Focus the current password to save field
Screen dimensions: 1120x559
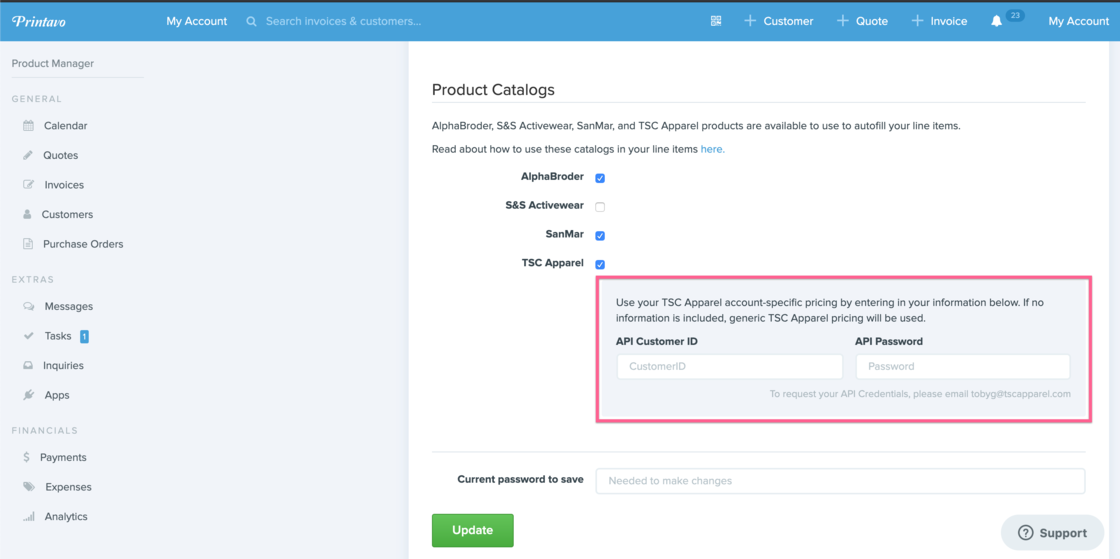click(x=840, y=481)
